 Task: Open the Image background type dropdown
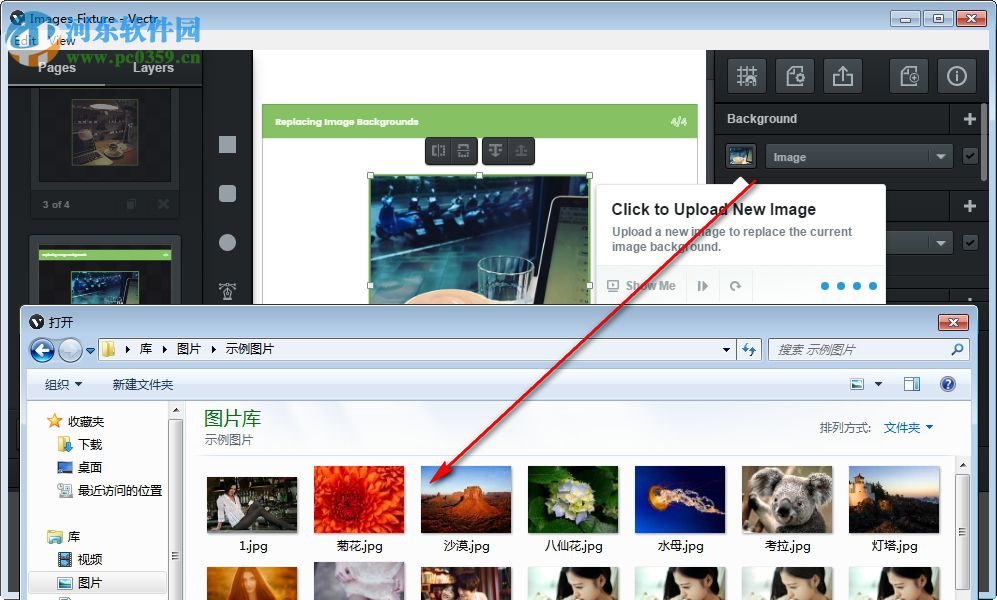(x=858, y=156)
